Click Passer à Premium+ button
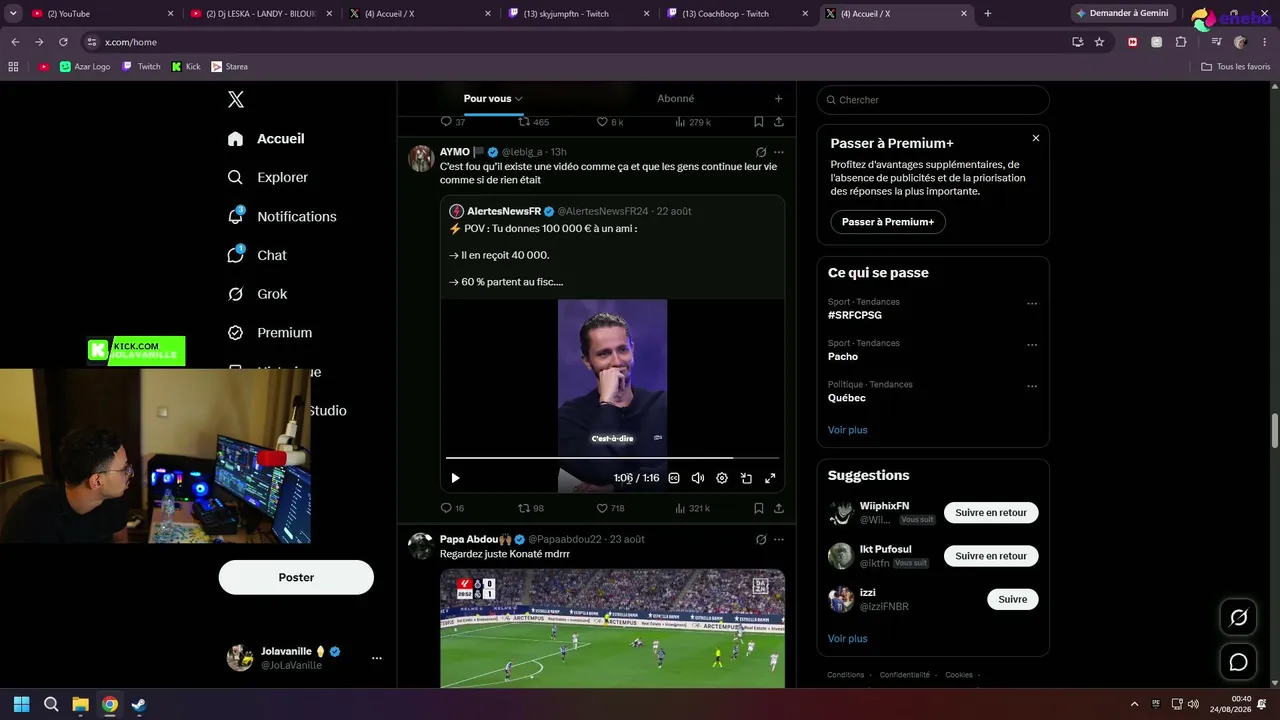Image resolution: width=1280 pixels, height=720 pixels. pyautogui.click(x=888, y=222)
